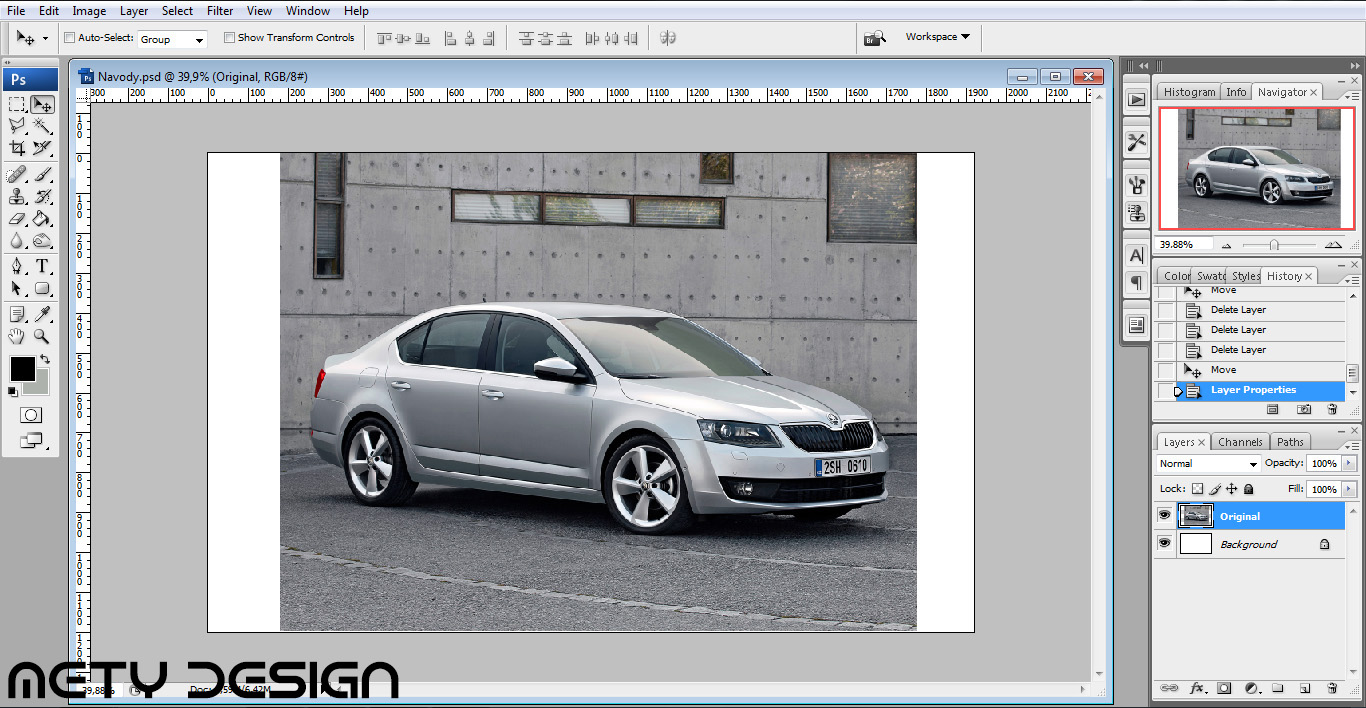
Task: Create new snapshot in History panel
Action: coord(1304,409)
